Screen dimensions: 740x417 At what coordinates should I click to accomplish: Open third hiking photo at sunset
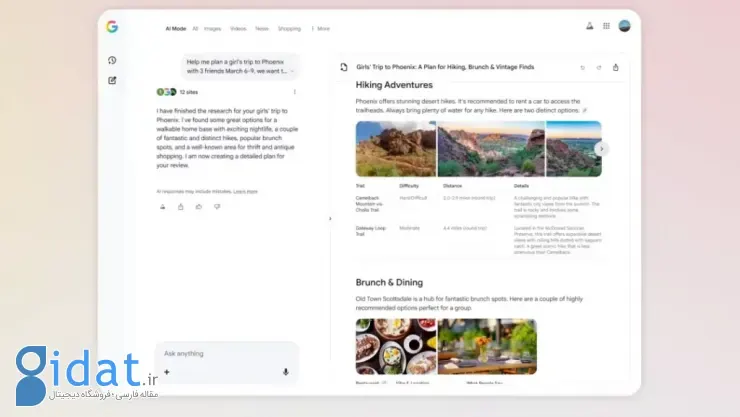[x=574, y=149]
